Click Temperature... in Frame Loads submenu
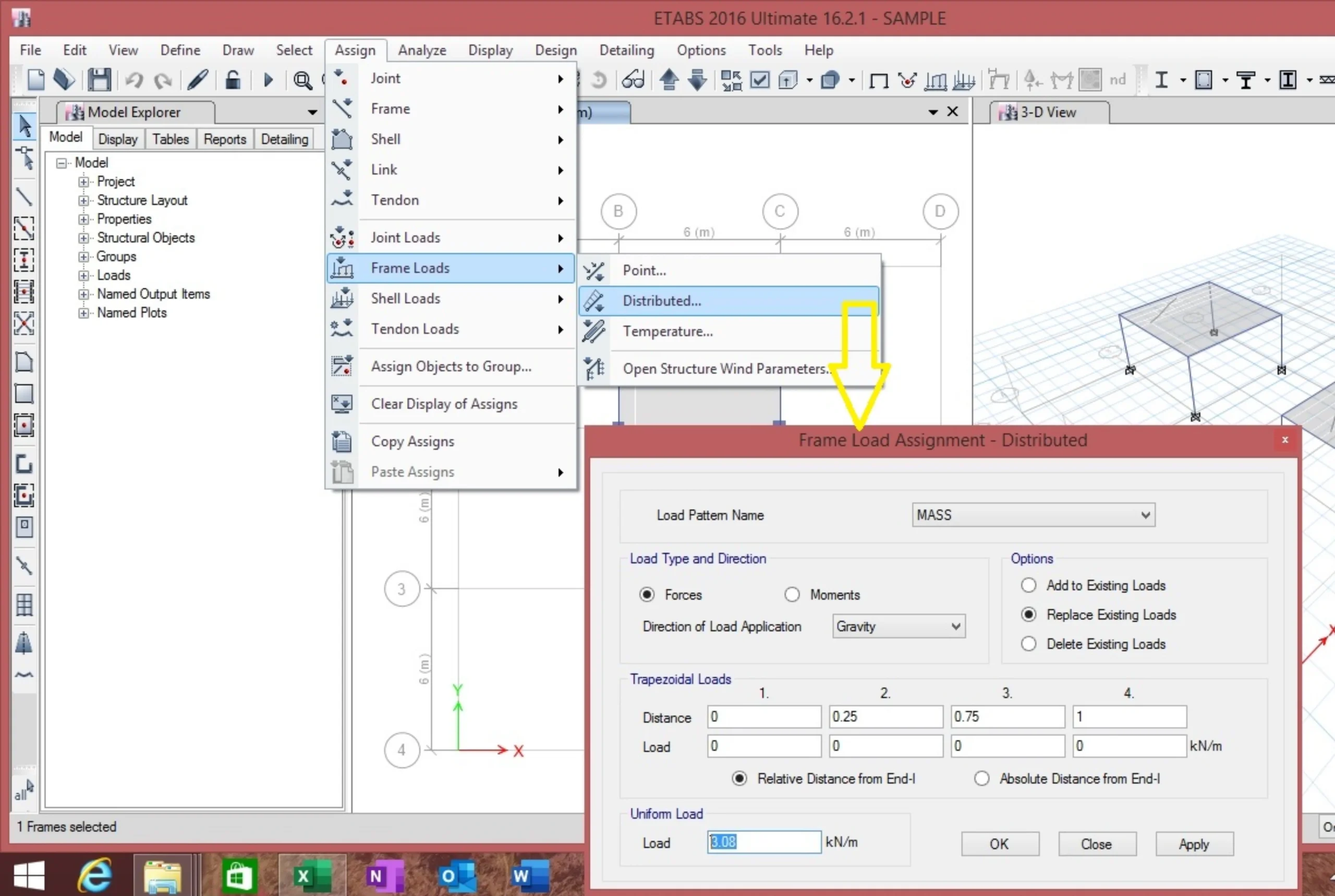1335x896 pixels. pyautogui.click(x=667, y=331)
